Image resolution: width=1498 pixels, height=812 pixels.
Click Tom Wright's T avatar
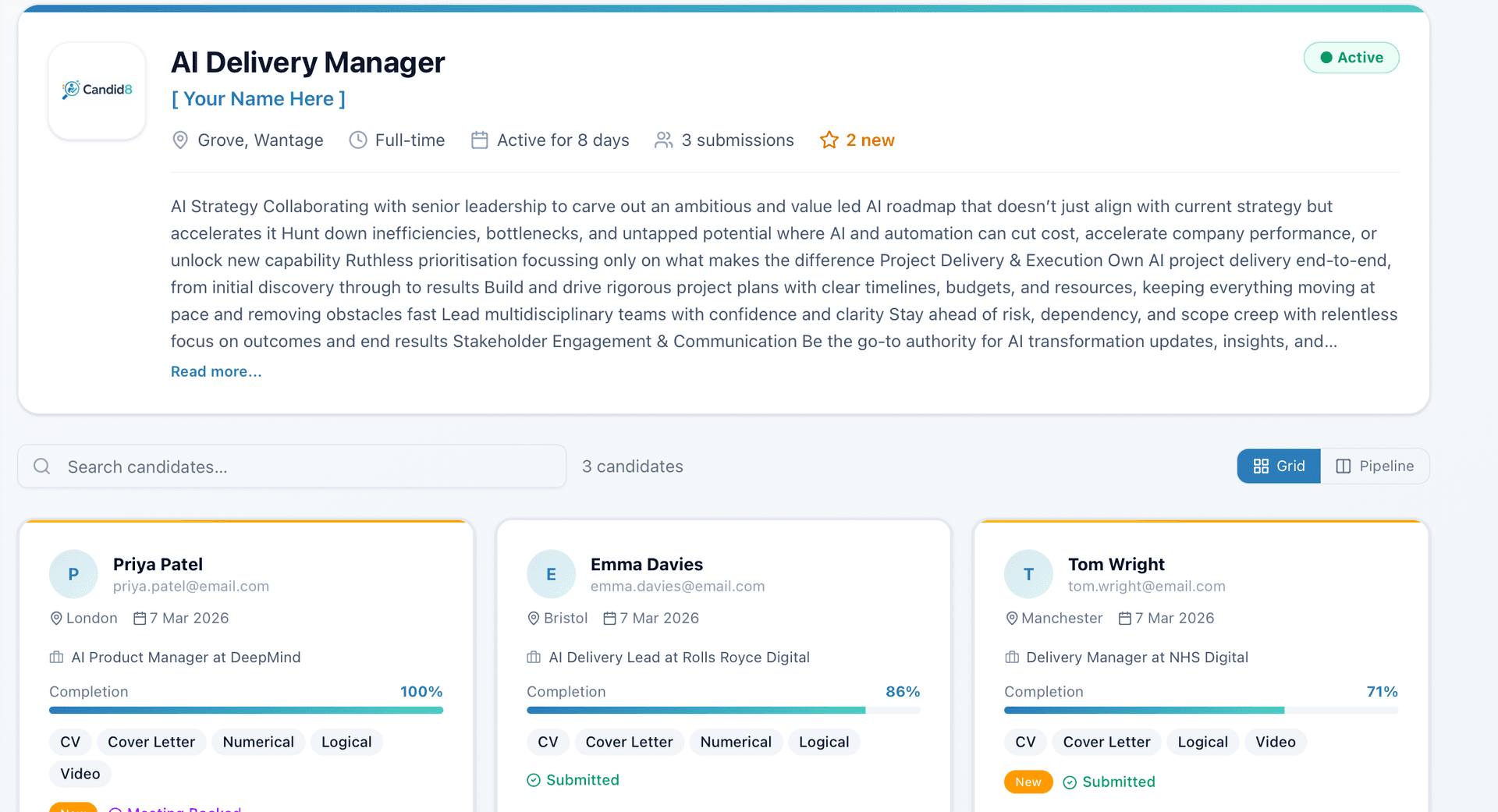pos(1028,574)
